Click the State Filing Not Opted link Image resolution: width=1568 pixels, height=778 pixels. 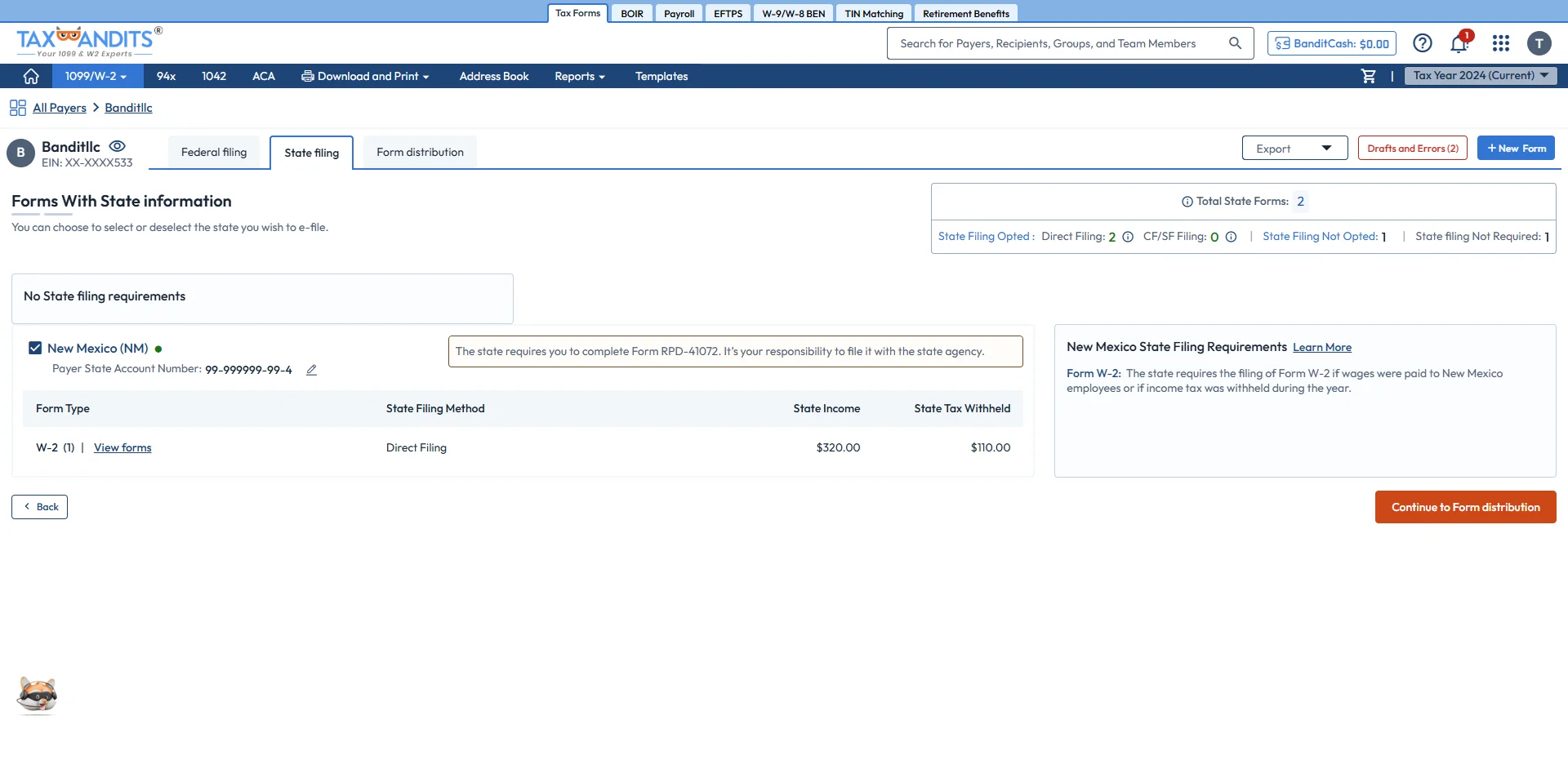coord(1320,236)
